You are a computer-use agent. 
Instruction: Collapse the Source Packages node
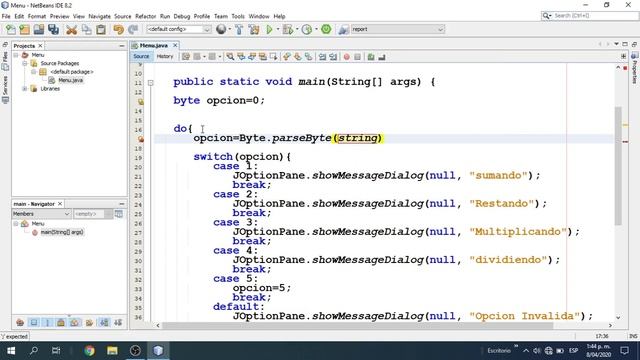(24, 64)
